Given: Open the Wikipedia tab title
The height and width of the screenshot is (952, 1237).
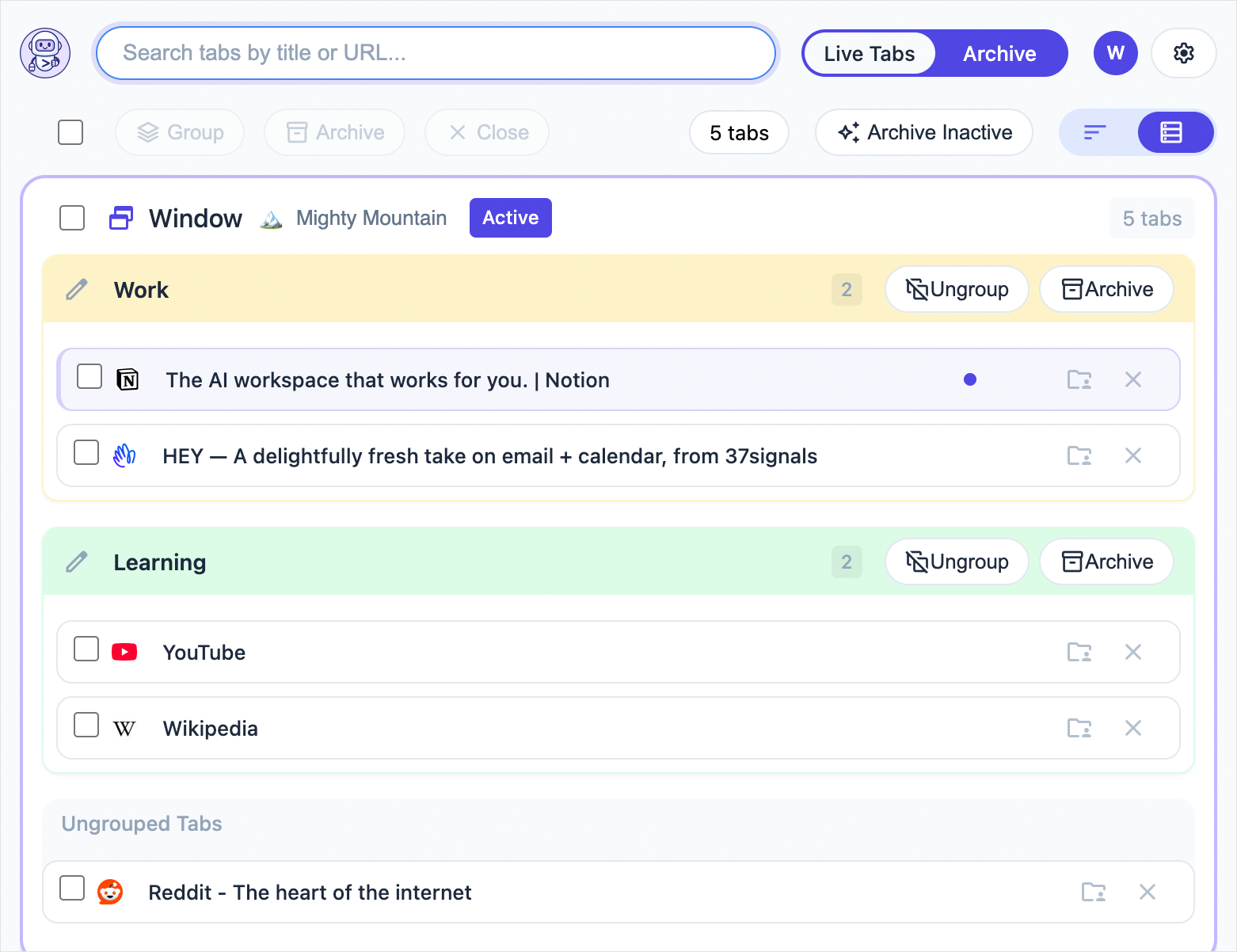Looking at the screenshot, I should pyautogui.click(x=211, y=729).
